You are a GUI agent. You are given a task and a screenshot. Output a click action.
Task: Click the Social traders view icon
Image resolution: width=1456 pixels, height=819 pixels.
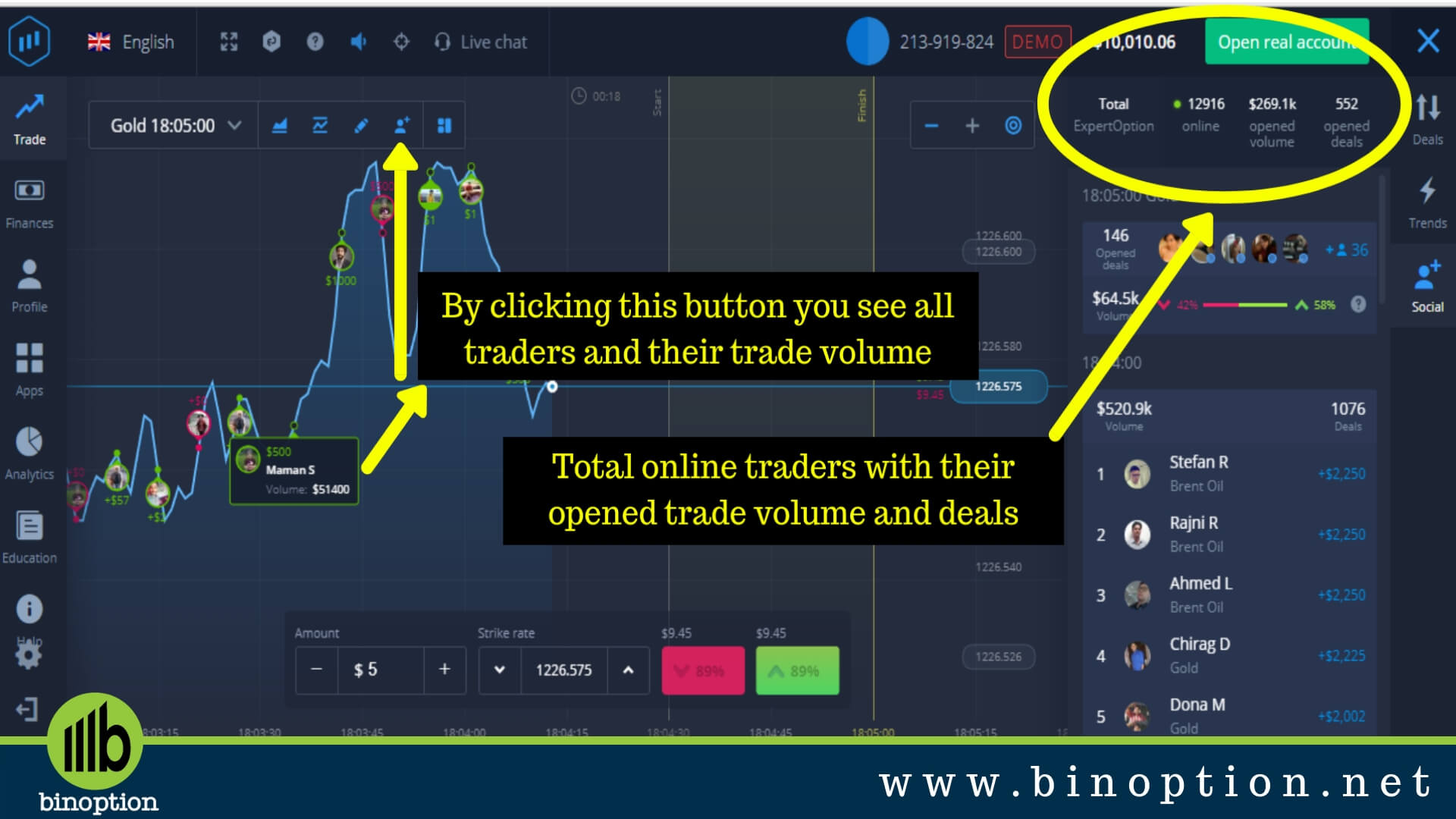(401, 125)
